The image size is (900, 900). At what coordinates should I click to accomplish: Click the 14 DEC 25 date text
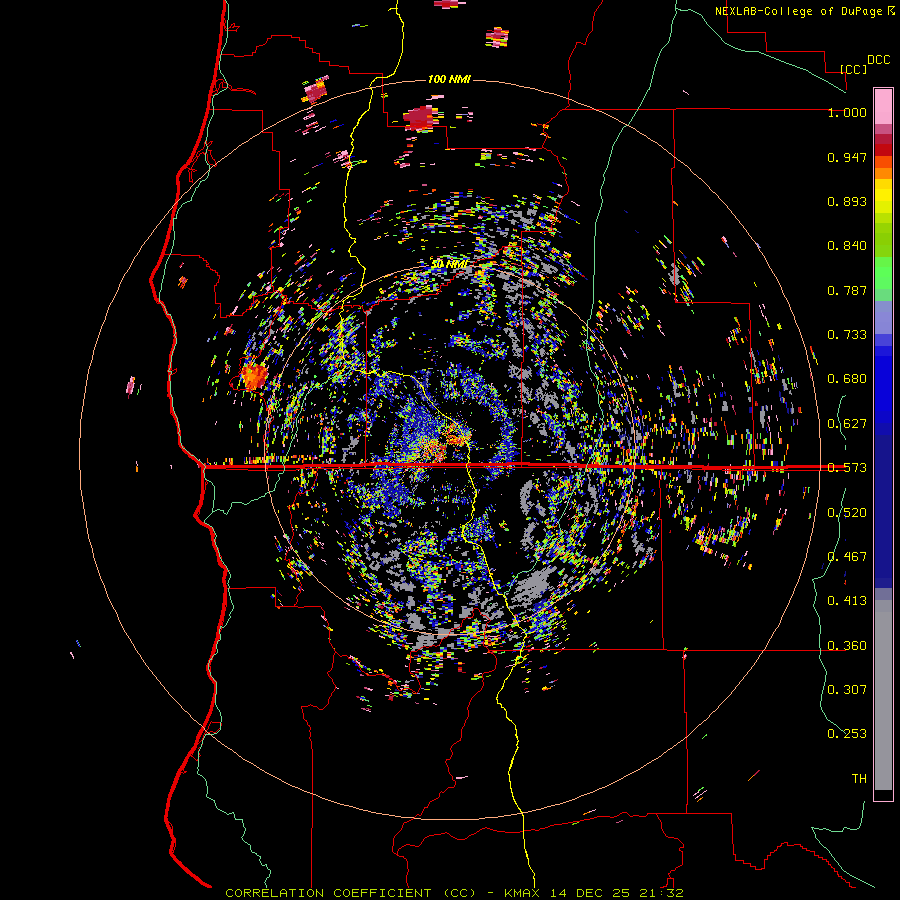click(589, 893)
